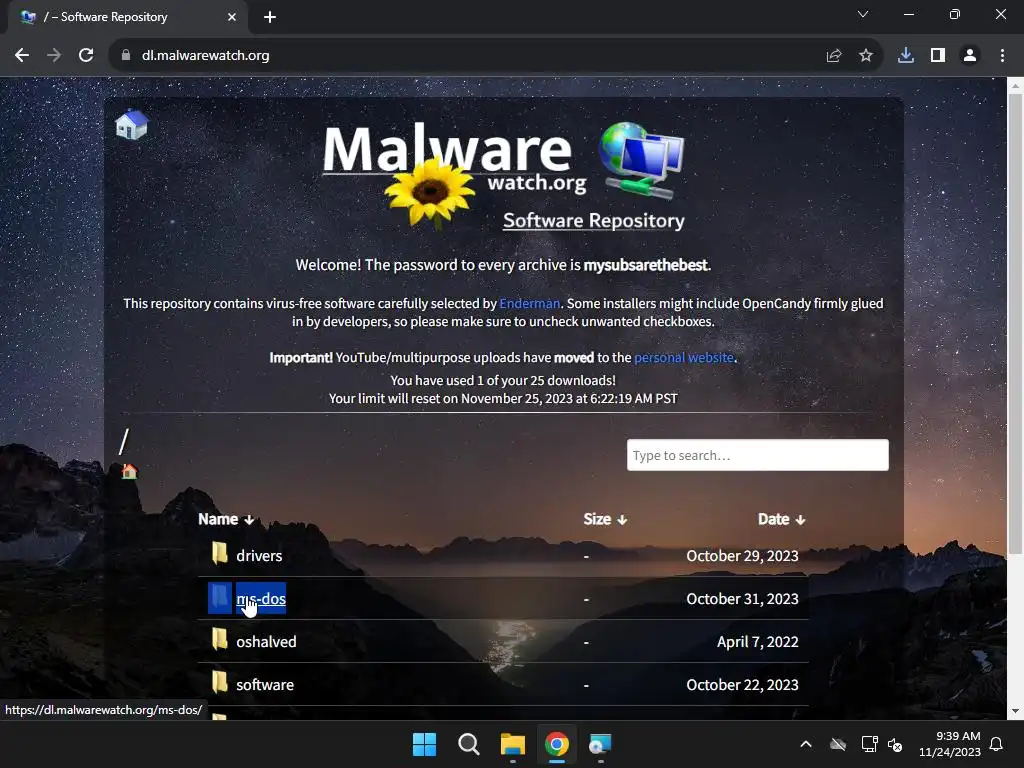This screenshot has width=1024, height=768.
Task: Click the blue house home icon
Action: [132, 124]
